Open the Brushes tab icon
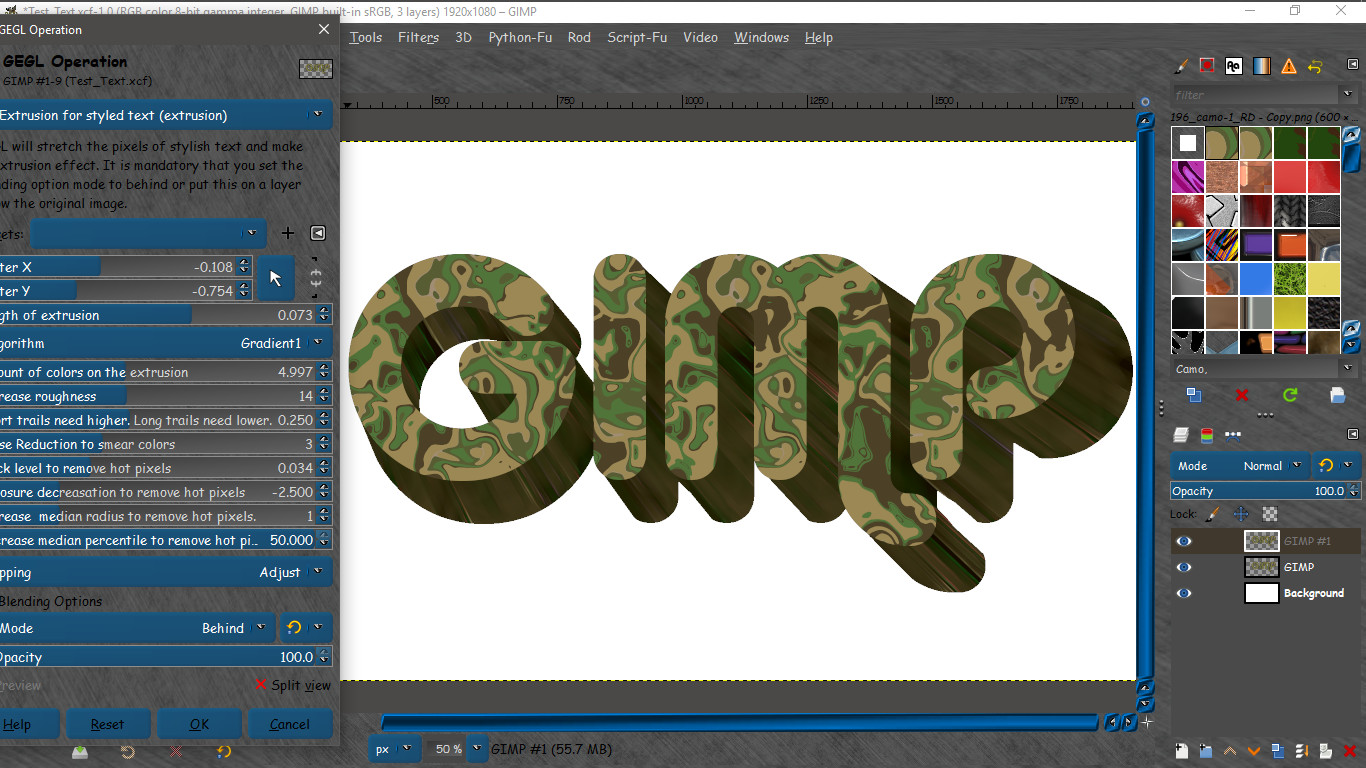The image size is (1366, 768). click(1181, 66)
